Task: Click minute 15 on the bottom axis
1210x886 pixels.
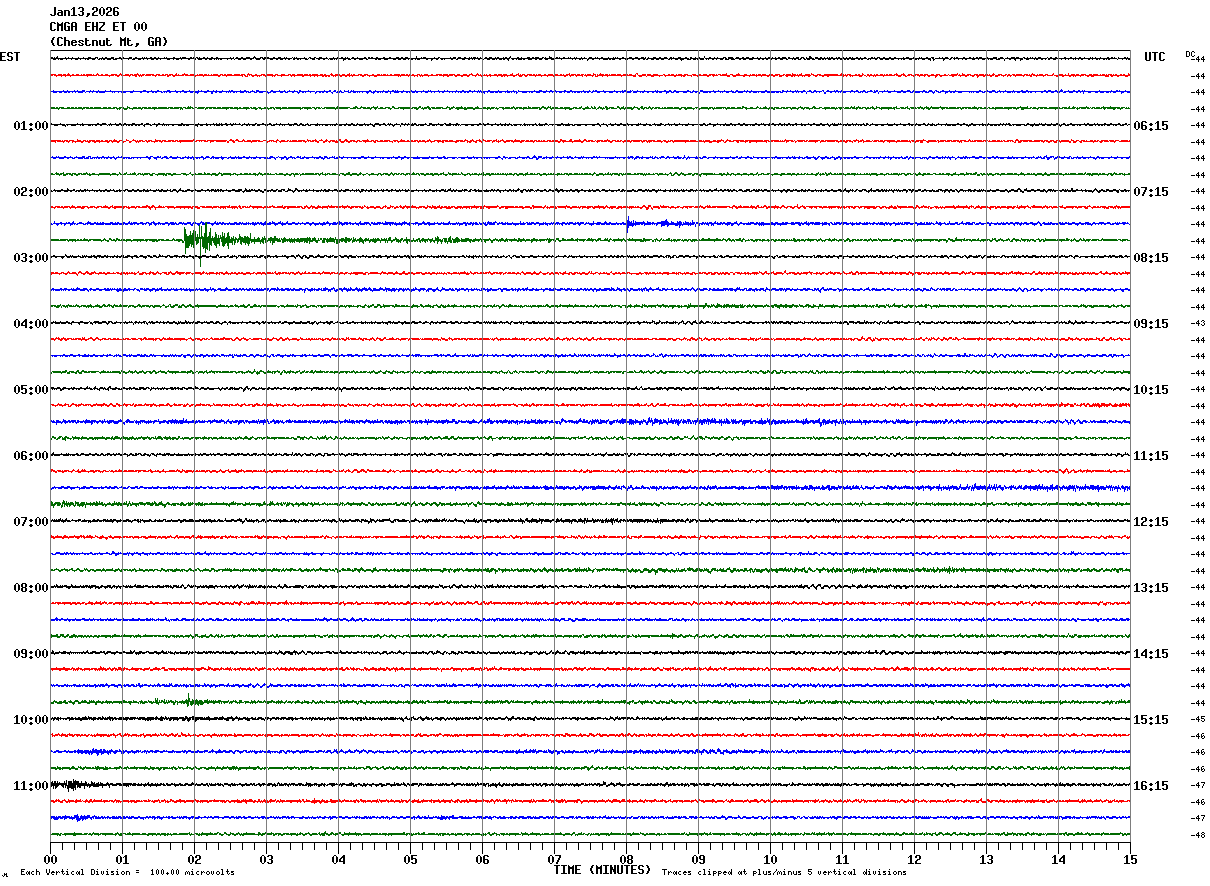Action: coord(1129,859)
